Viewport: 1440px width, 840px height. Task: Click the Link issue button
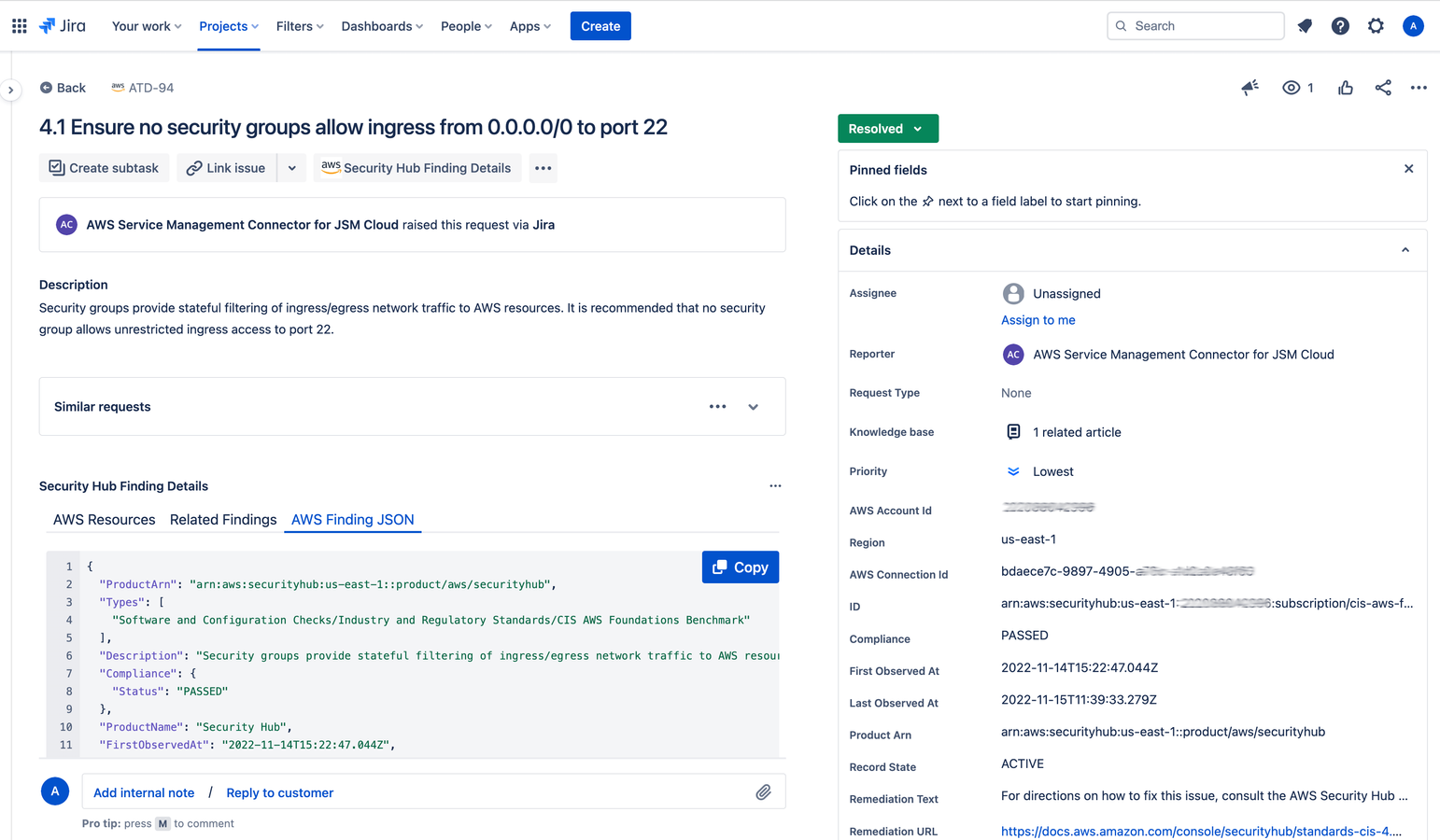click(227, 168)
